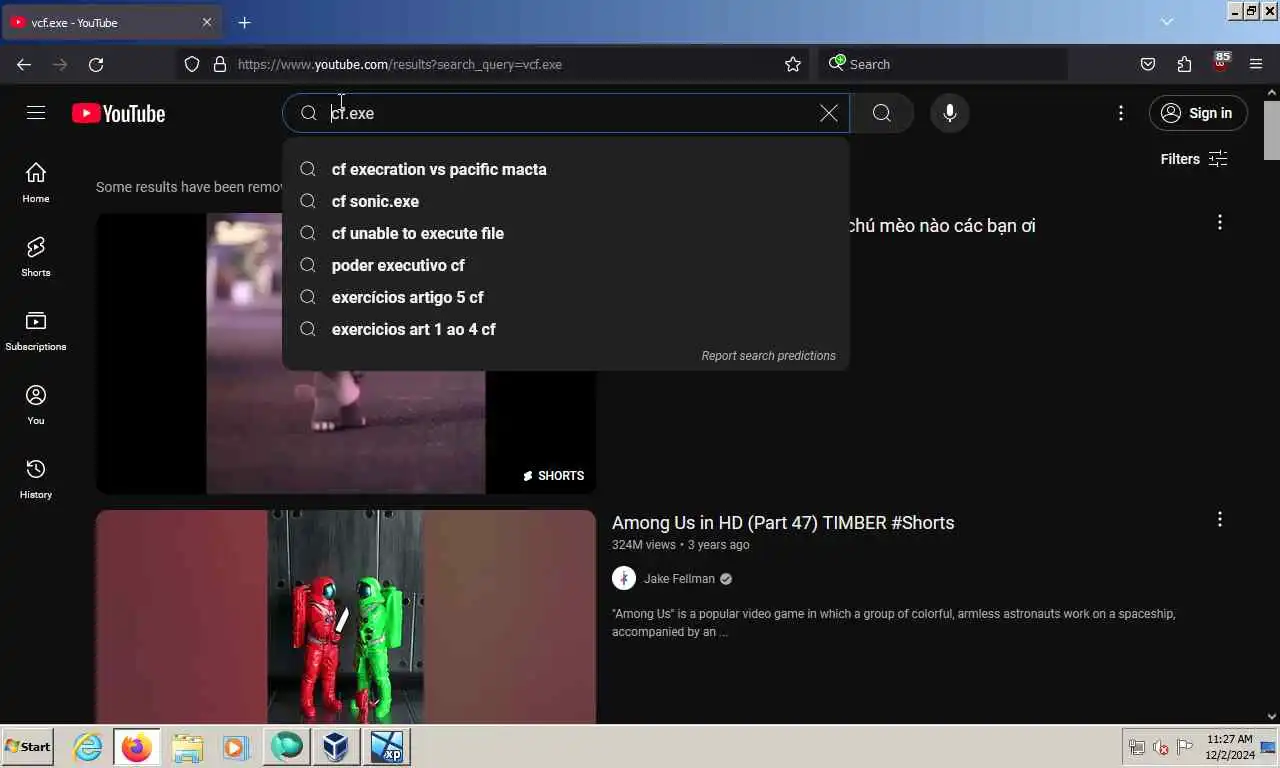Select the vcf.exe - YouTube tab
Screen dimensions: 1280x768
click(110, 22)
